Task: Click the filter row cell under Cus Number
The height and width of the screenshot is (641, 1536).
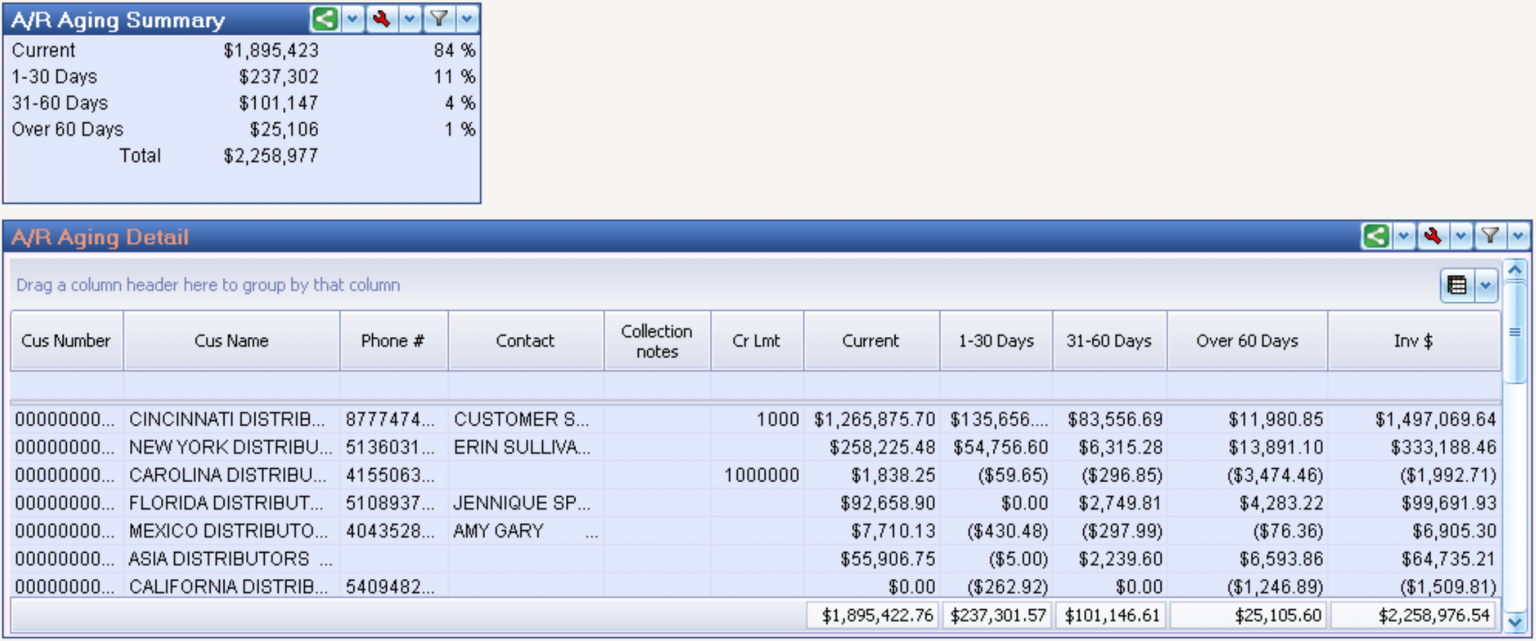Action: point(66,386)
